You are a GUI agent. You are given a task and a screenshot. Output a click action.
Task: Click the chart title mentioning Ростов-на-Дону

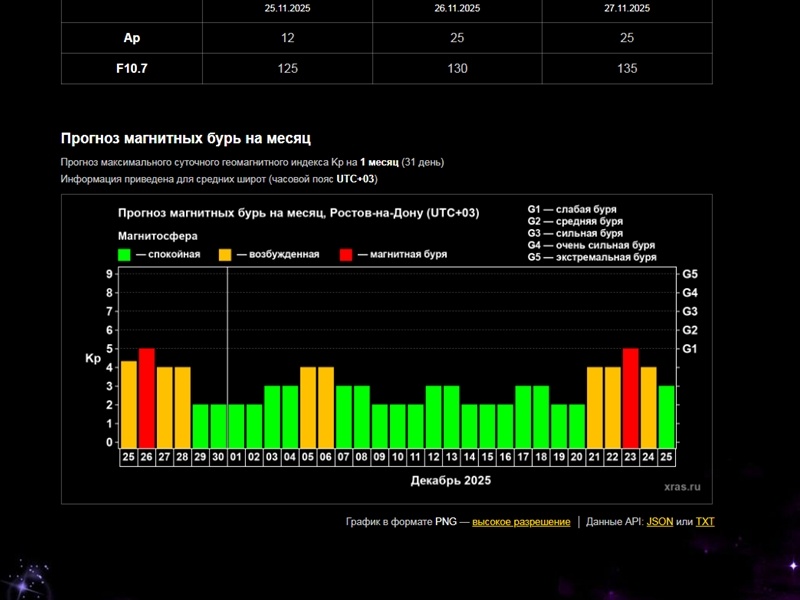click(298, 213)
